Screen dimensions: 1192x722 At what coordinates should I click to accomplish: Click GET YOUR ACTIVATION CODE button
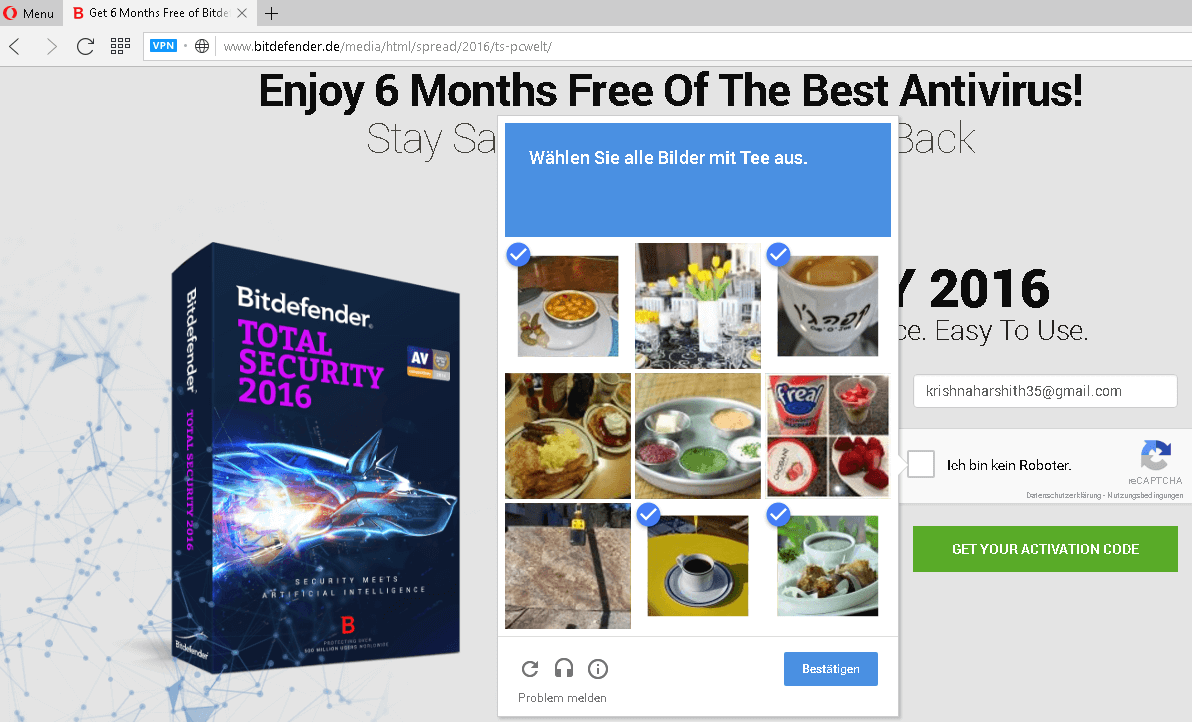1045,549
